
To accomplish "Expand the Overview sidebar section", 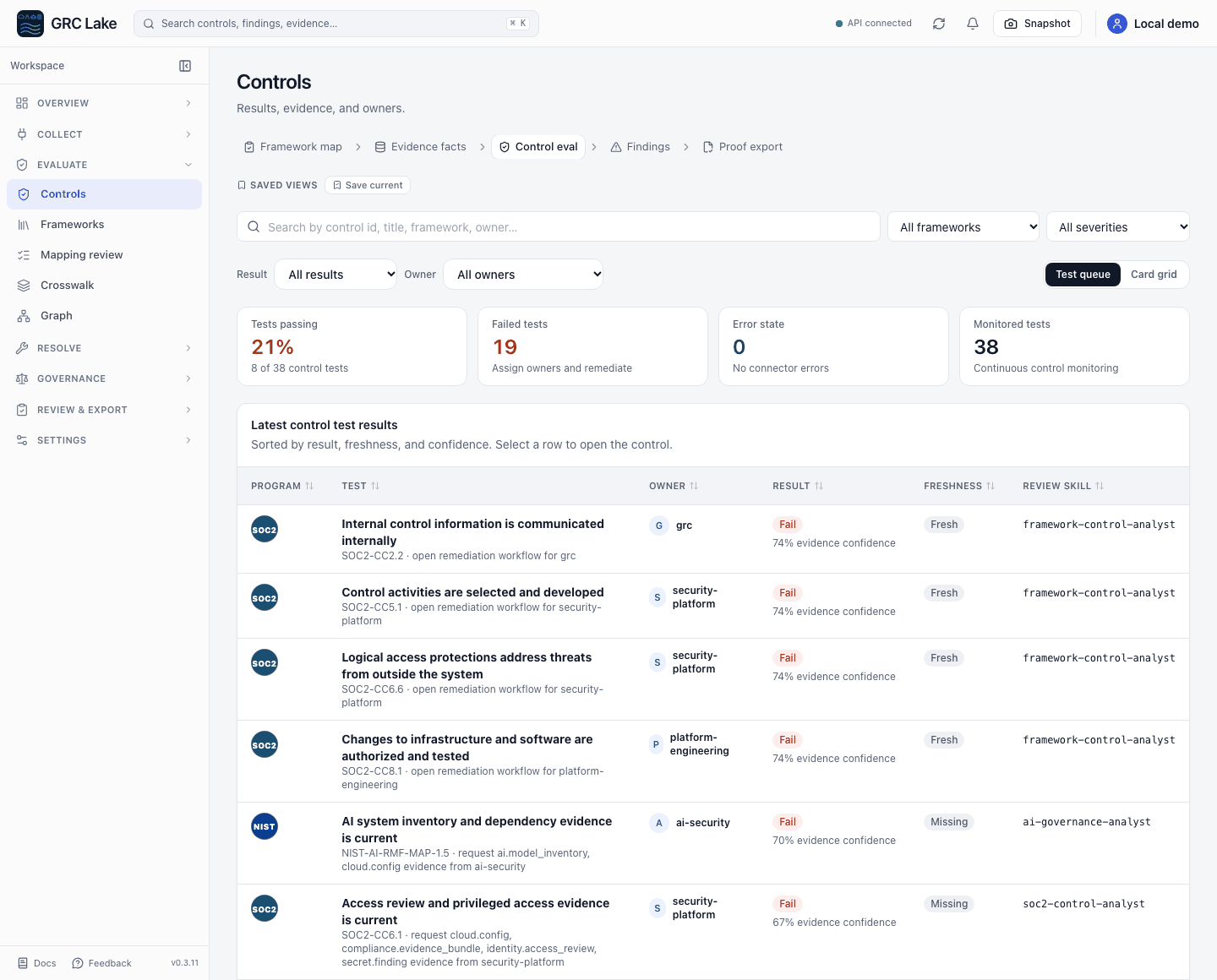I will click(x=104, y=103).
